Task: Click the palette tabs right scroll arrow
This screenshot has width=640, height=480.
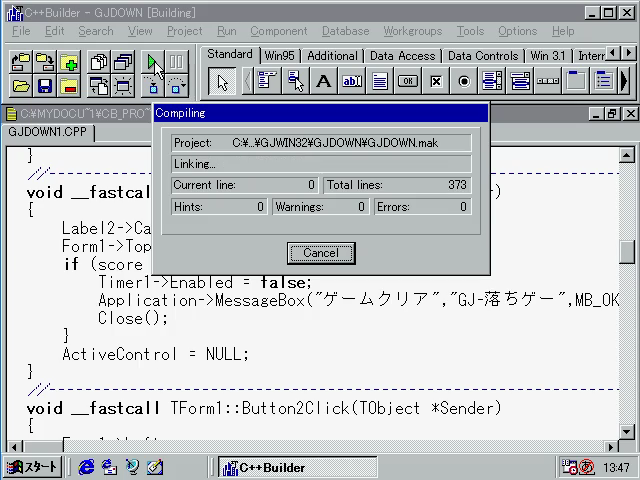Action: point(628,53)
